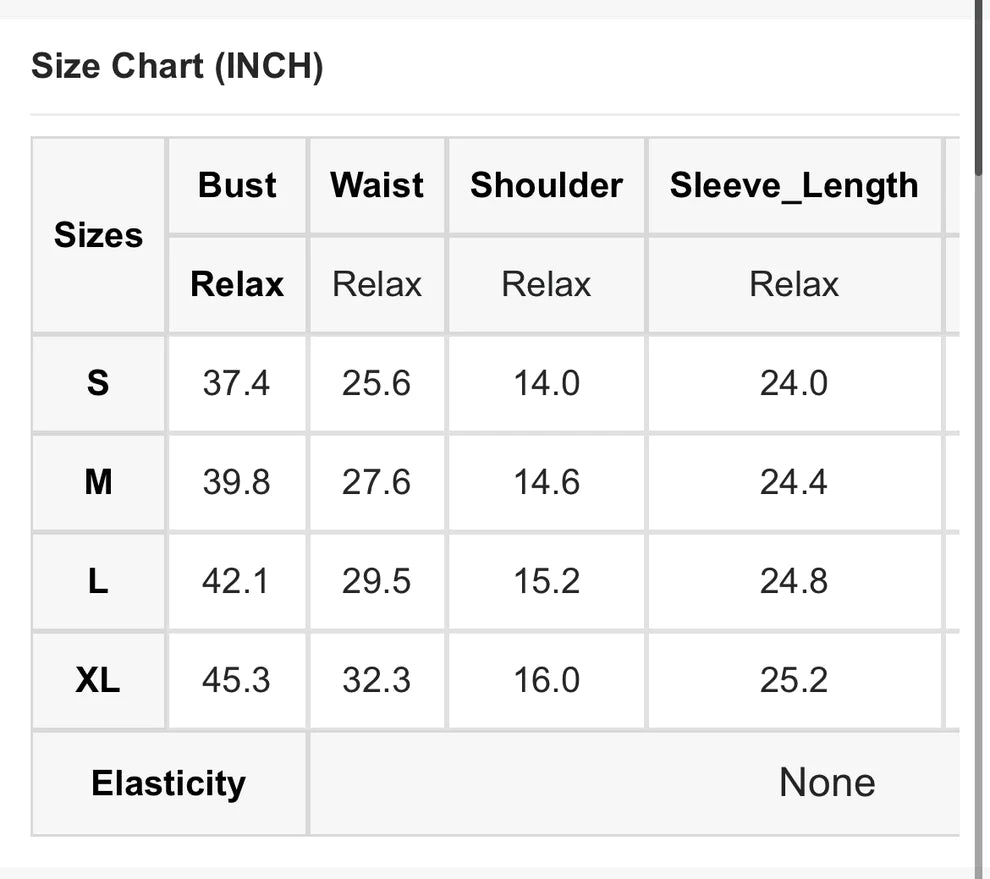The image size is (990, 879).
Task: Click the bold Relax cell under Bust
Action: point(237,284)
